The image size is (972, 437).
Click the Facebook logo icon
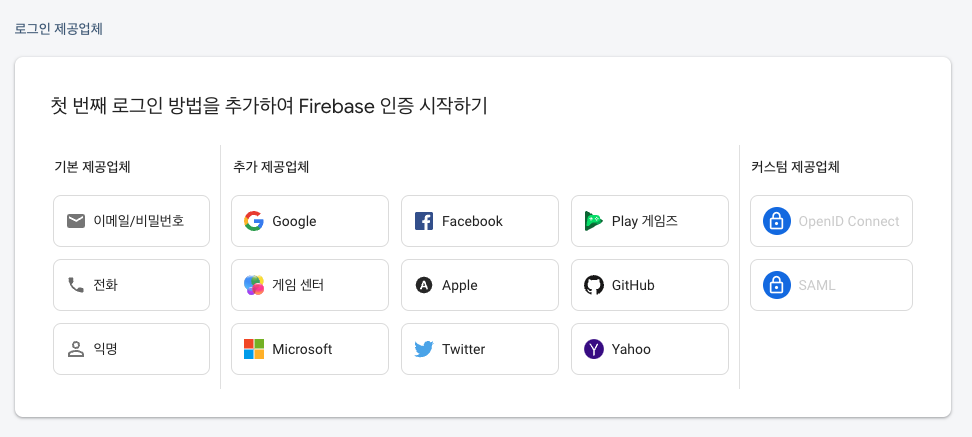[423, 221]
